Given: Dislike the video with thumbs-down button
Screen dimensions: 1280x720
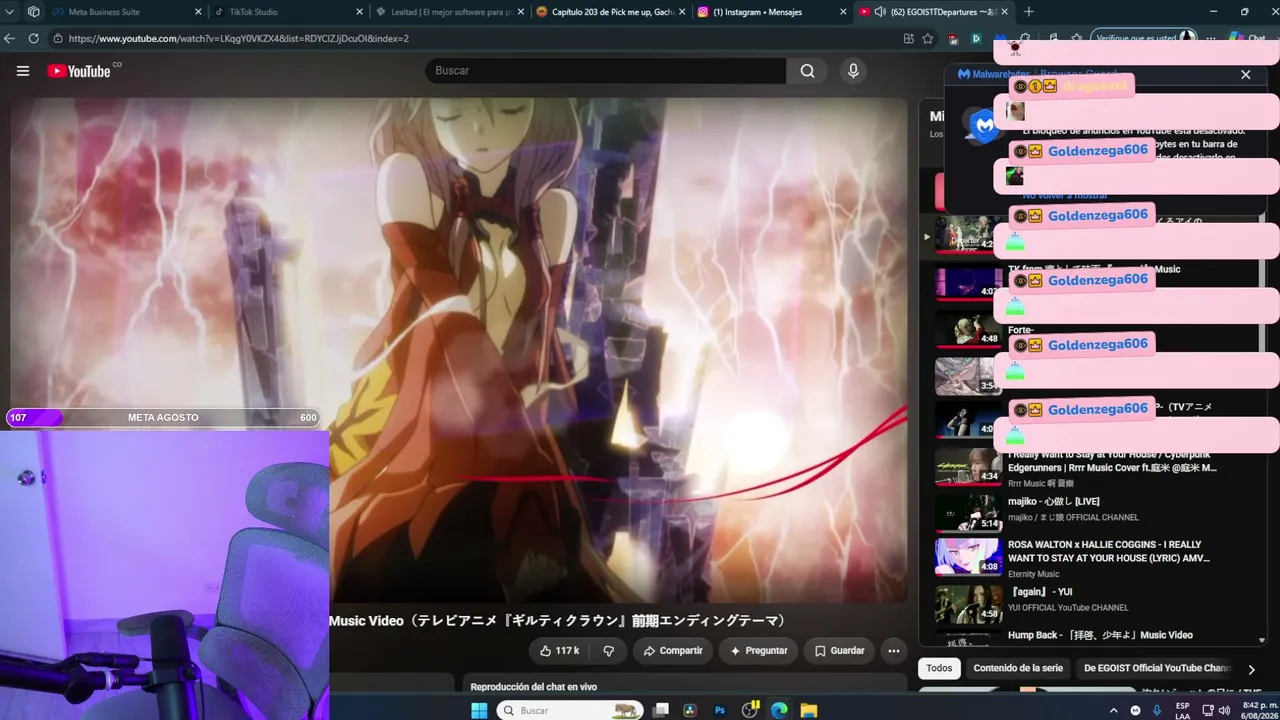Looking at the screenshot, I should pyautogui.click(x=608, y=651).
